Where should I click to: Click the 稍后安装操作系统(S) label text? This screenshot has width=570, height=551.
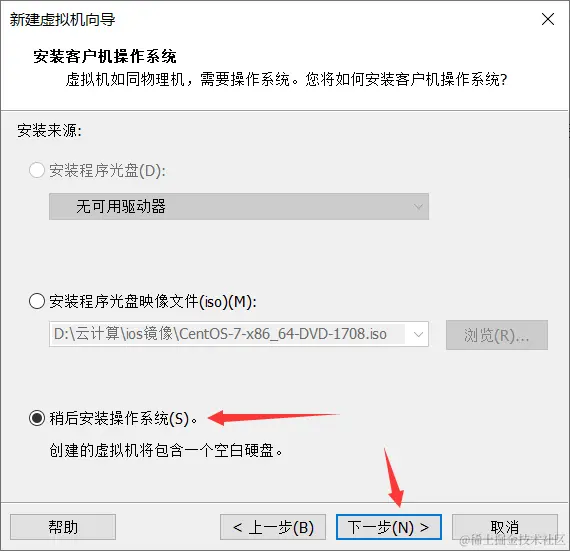pyautogui.click(x=123, y=419)
